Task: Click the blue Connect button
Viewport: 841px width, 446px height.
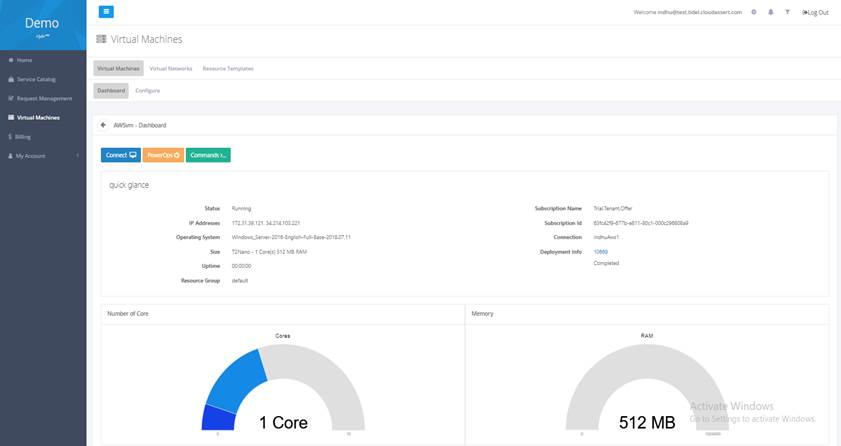Action: [120, 155]
